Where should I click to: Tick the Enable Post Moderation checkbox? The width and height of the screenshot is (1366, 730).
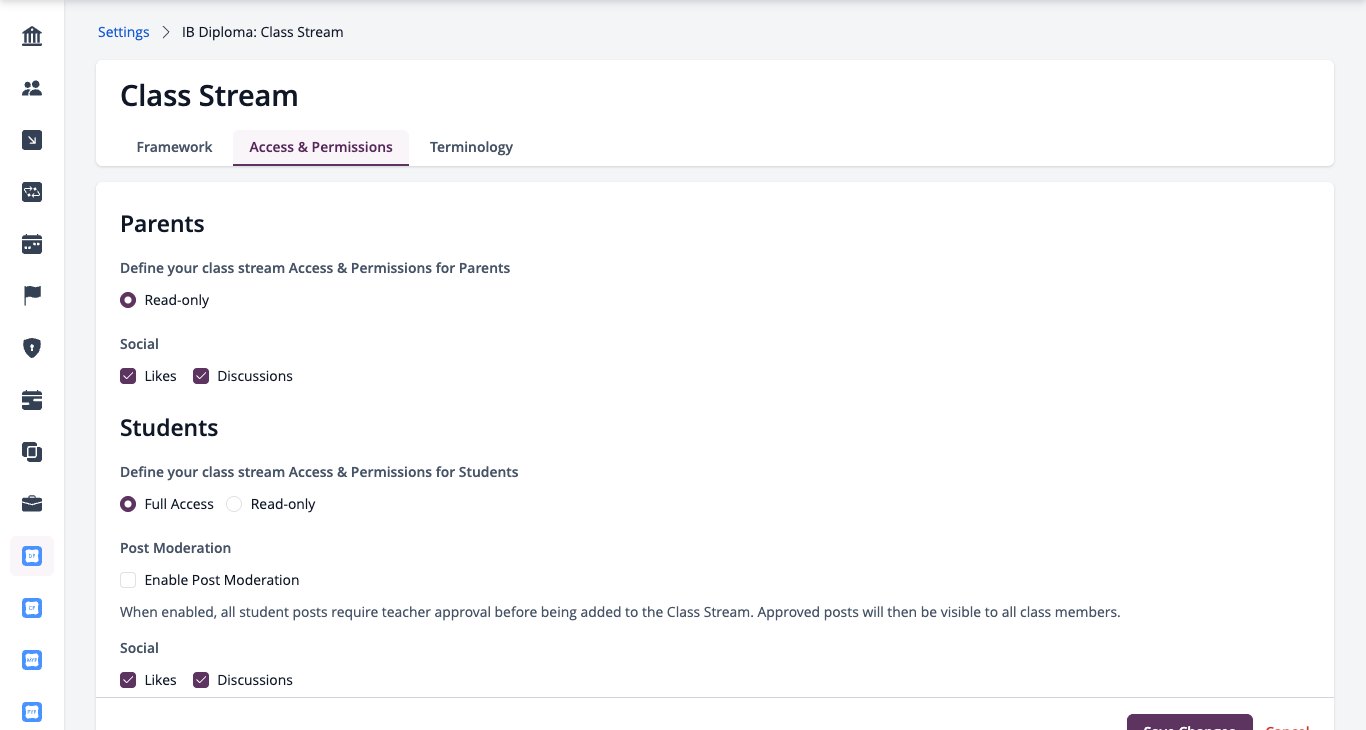coord(128,580)
